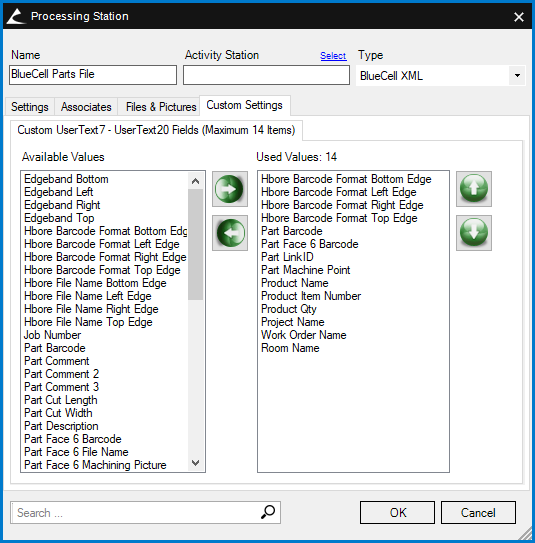Select Edgeband Bottom in Available Values

66,179
